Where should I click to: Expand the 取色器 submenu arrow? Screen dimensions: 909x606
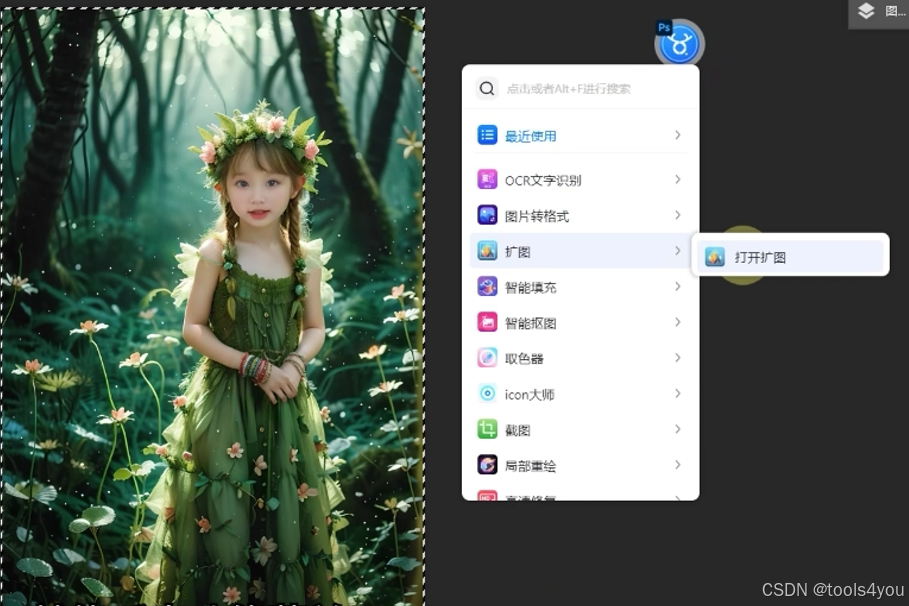678,358
